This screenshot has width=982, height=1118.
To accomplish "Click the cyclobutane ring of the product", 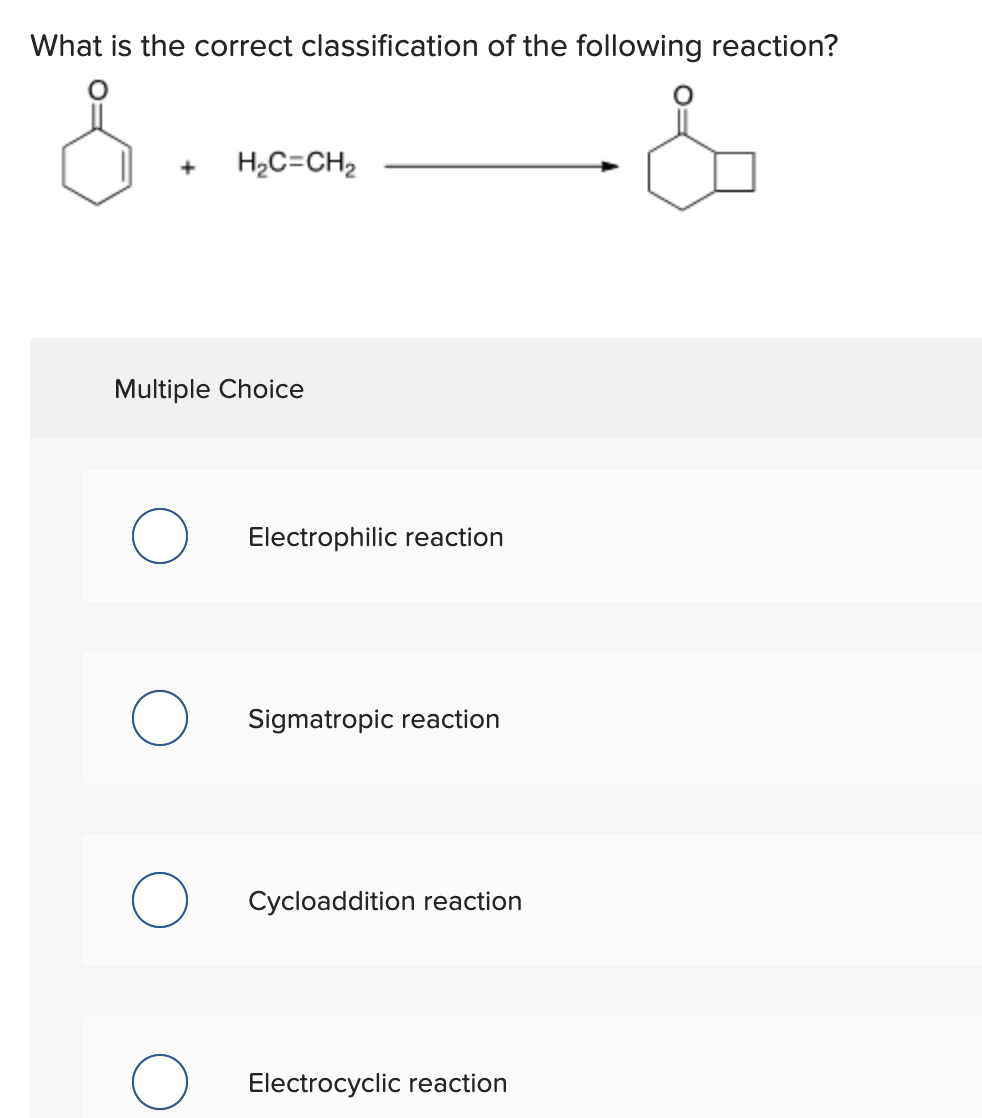I will [x=734, y=170].
